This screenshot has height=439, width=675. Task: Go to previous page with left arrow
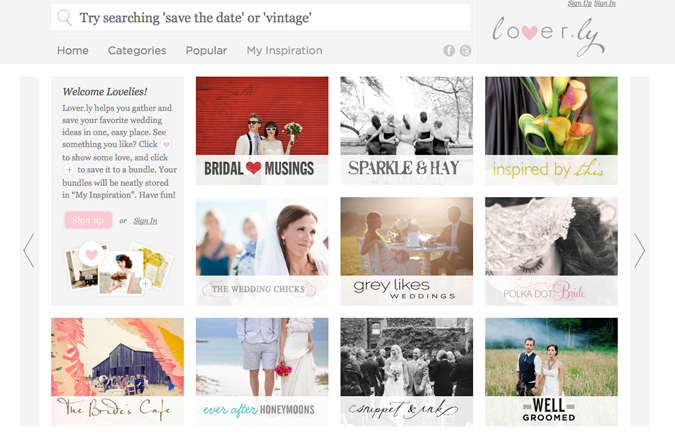pos(29,251)
